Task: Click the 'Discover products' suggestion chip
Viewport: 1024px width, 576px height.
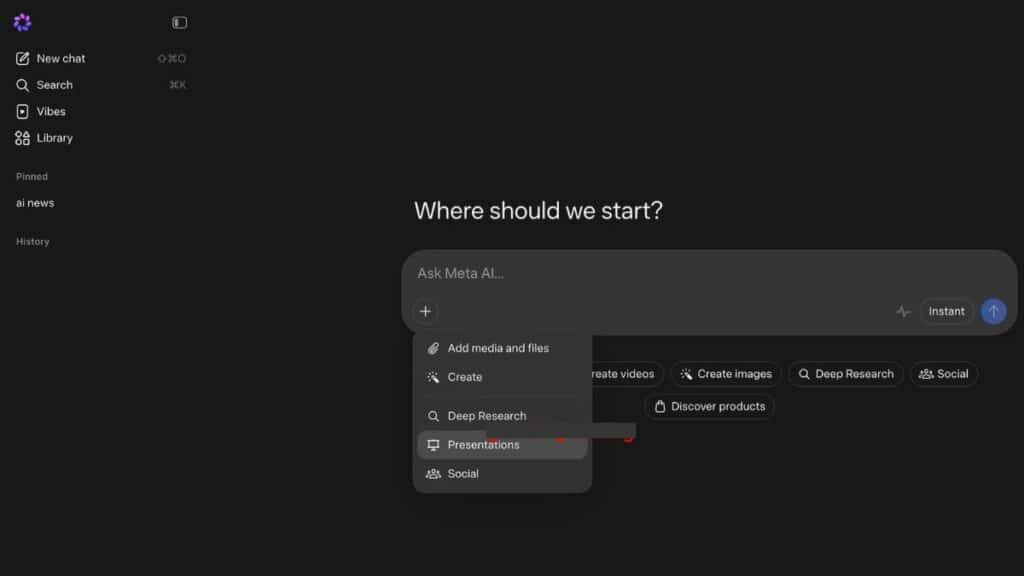Action: tap(709, 407)
